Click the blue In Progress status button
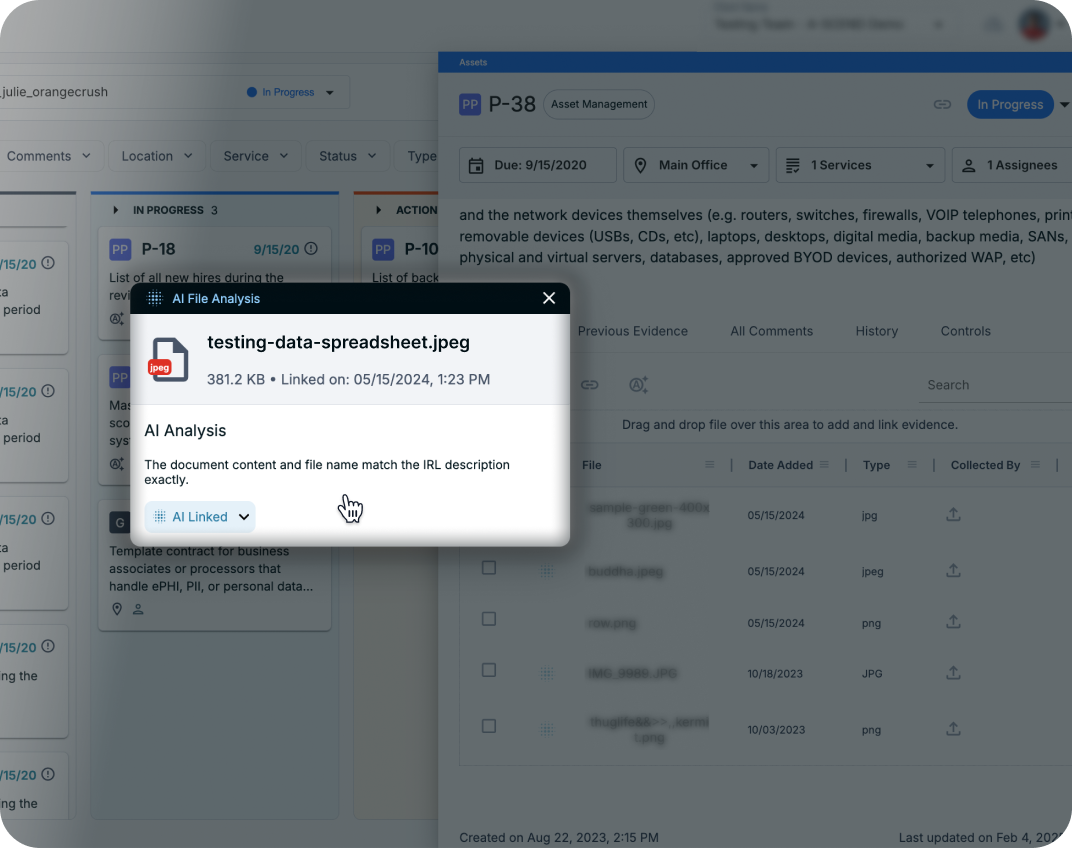Screen dimensions: 1072x848 1010,105
